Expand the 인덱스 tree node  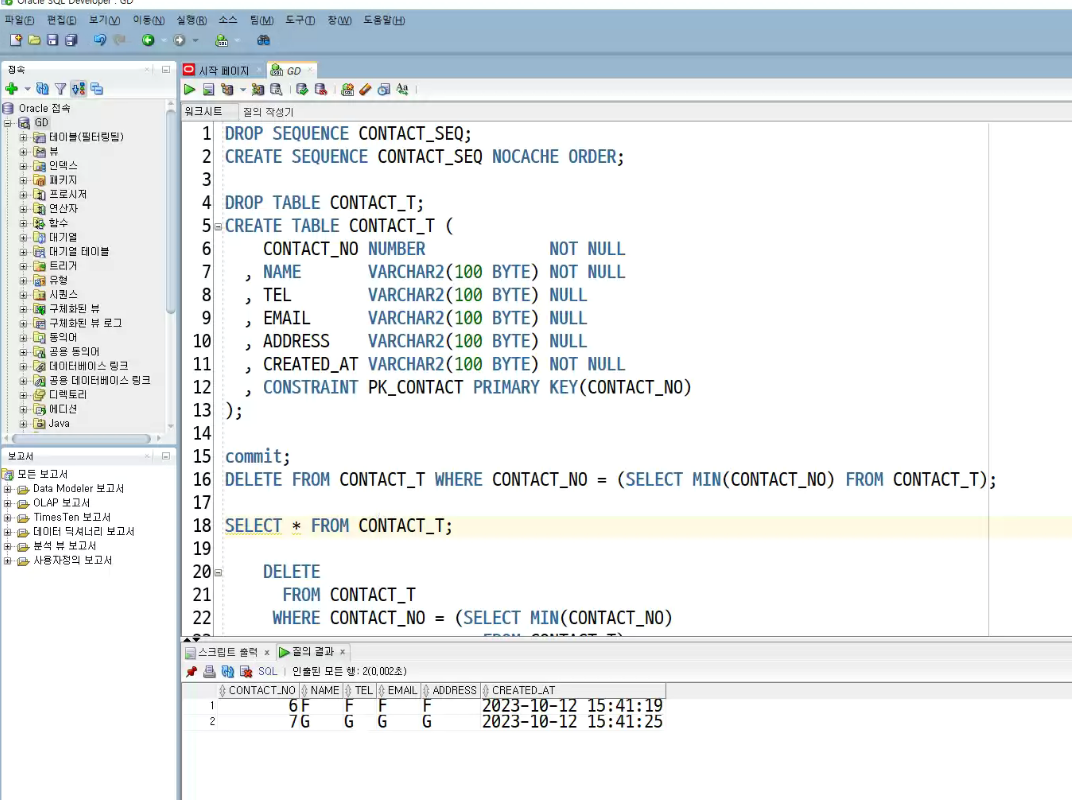[x=23, y=166]
